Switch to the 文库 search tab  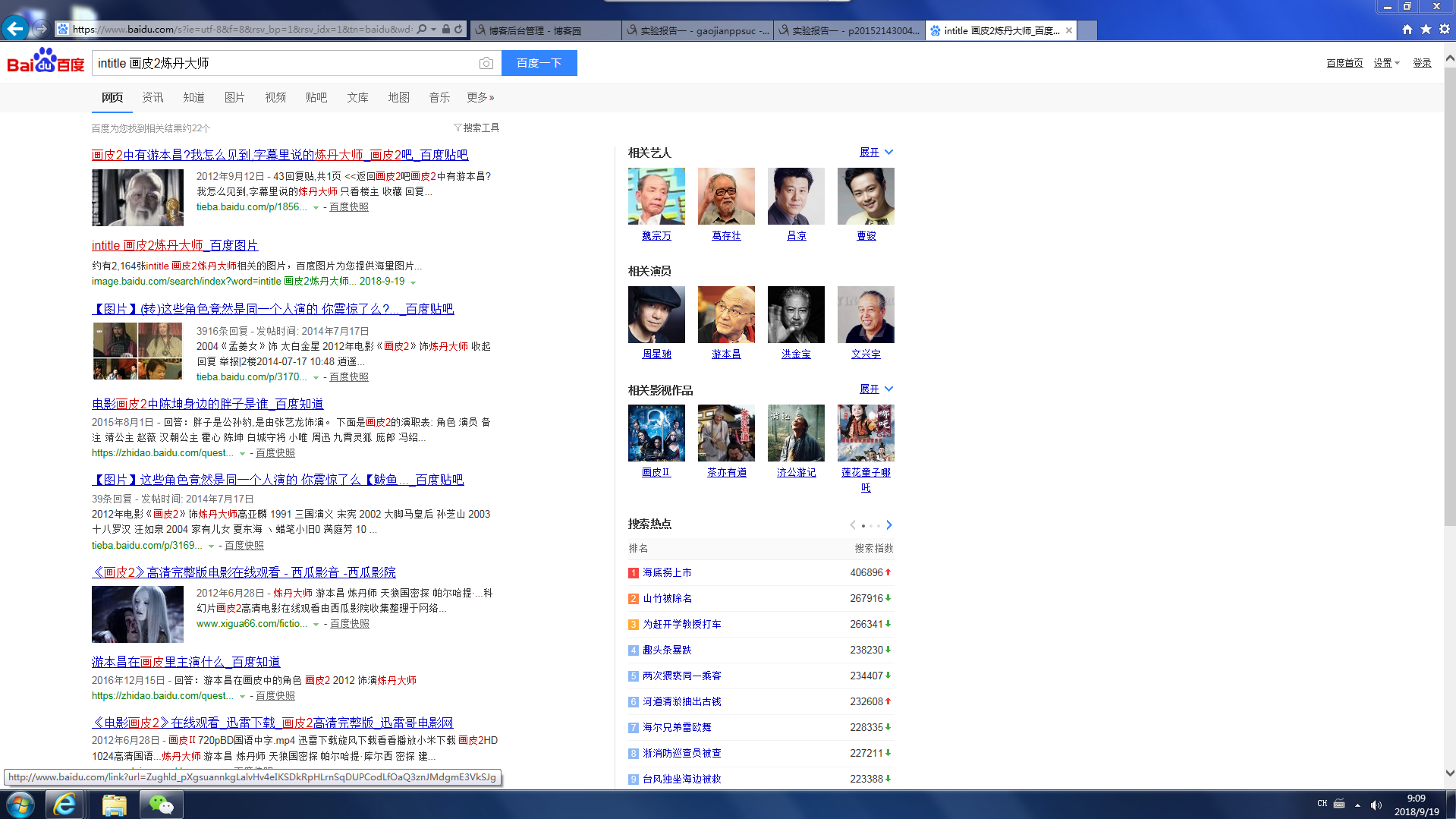tap(357, 97)
